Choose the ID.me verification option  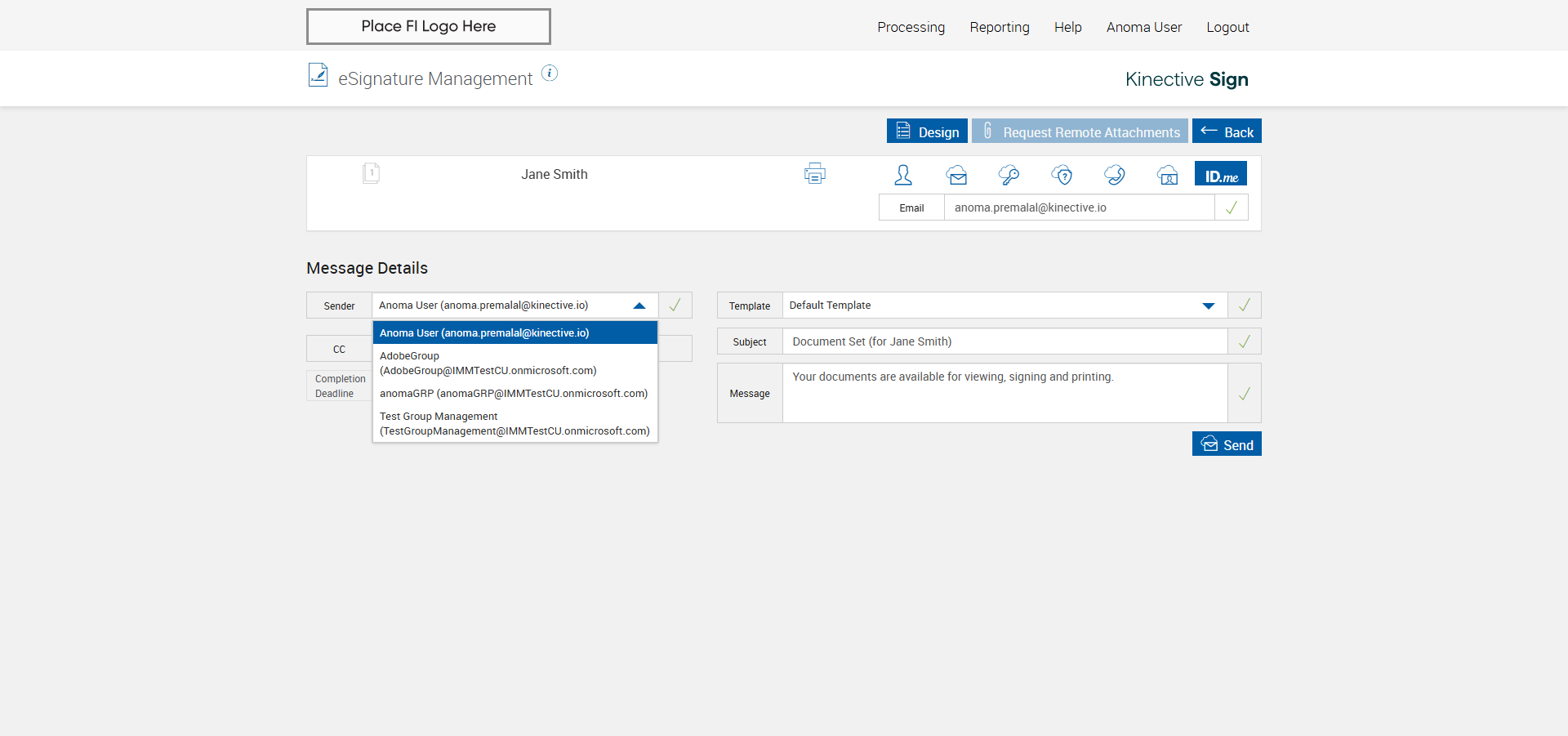(1221, 174)
